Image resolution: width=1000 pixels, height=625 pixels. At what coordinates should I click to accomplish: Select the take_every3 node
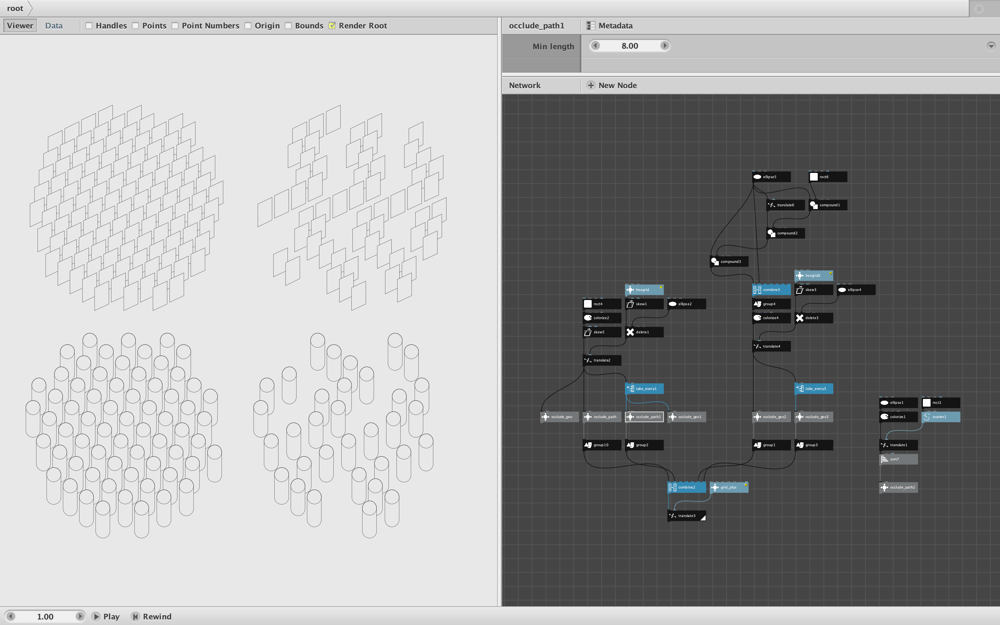(x=814, y=388)
